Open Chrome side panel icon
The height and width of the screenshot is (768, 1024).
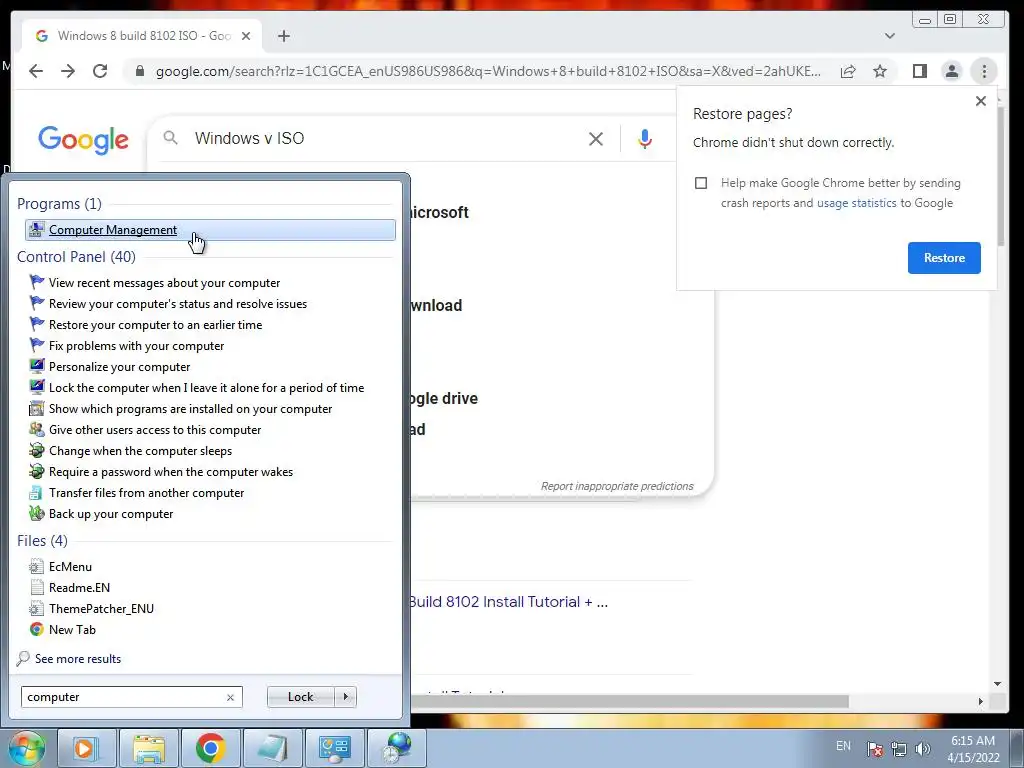click(920, 71)
